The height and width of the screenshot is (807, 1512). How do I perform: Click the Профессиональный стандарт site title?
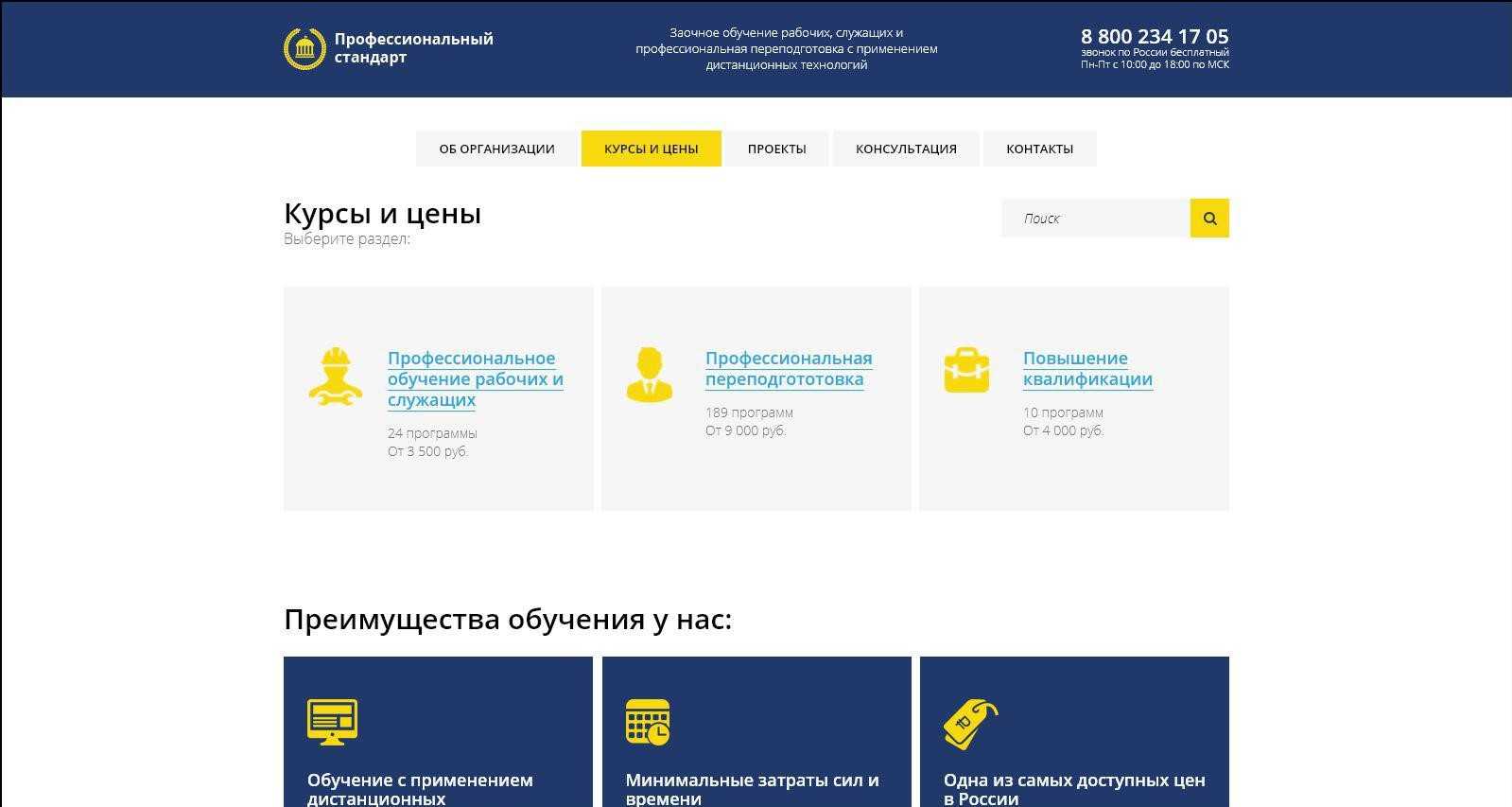(x=413, y=48)
